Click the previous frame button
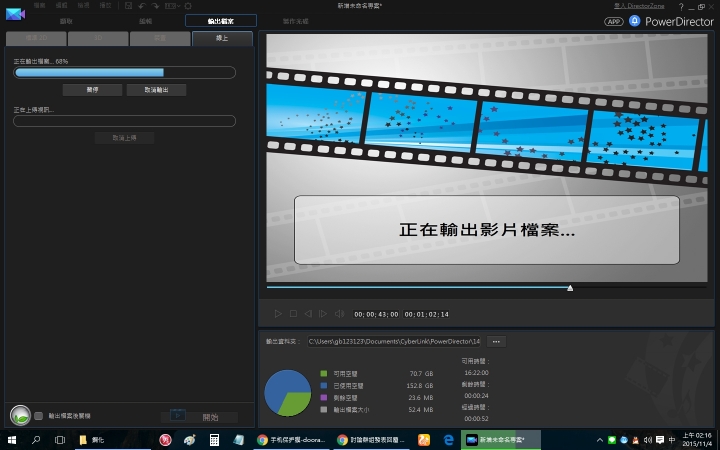 pyautogui.click(x=308, y=314)
